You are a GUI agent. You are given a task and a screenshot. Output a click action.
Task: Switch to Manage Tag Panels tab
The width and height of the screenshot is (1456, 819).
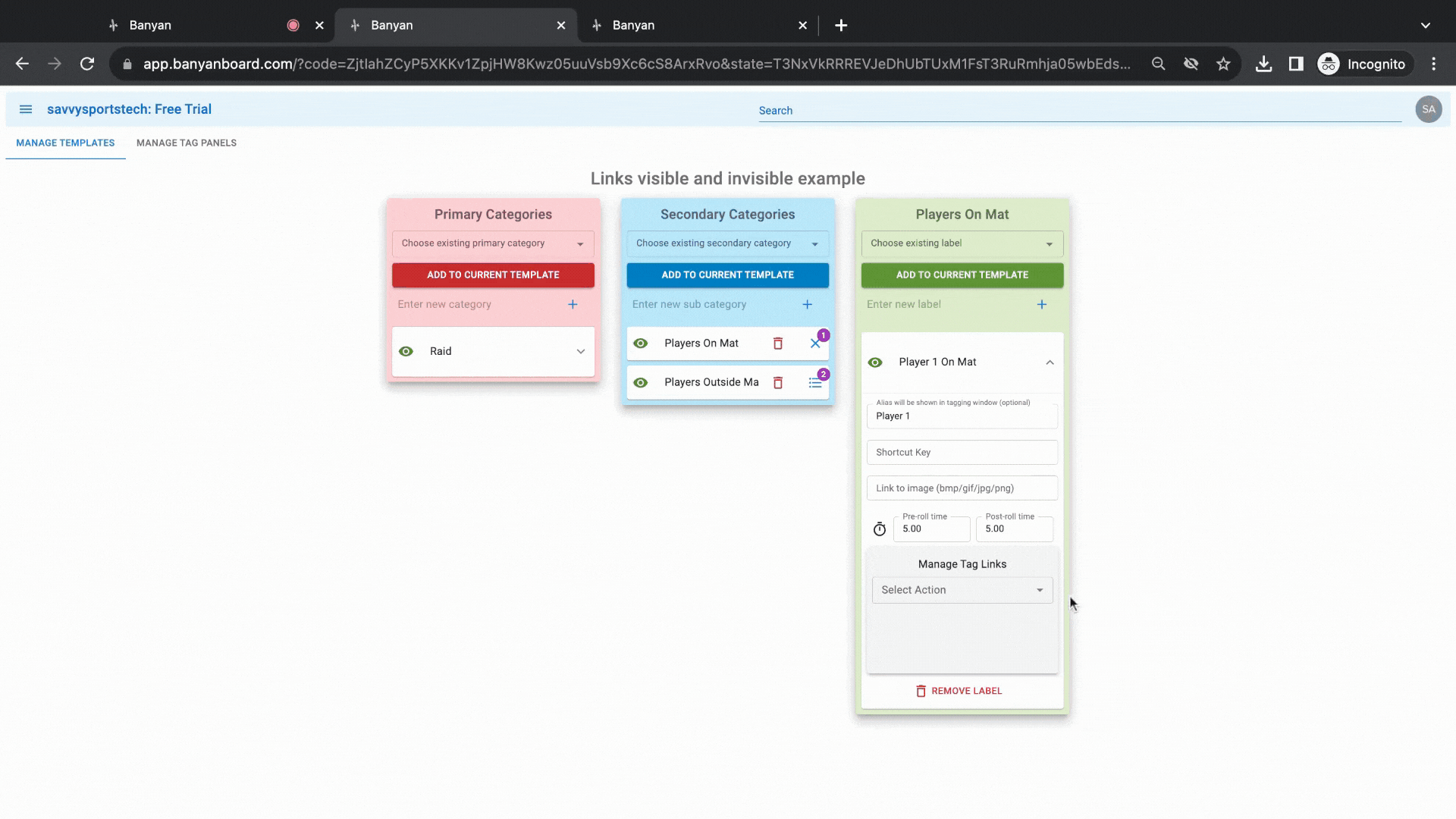click(x=187, y=143)
